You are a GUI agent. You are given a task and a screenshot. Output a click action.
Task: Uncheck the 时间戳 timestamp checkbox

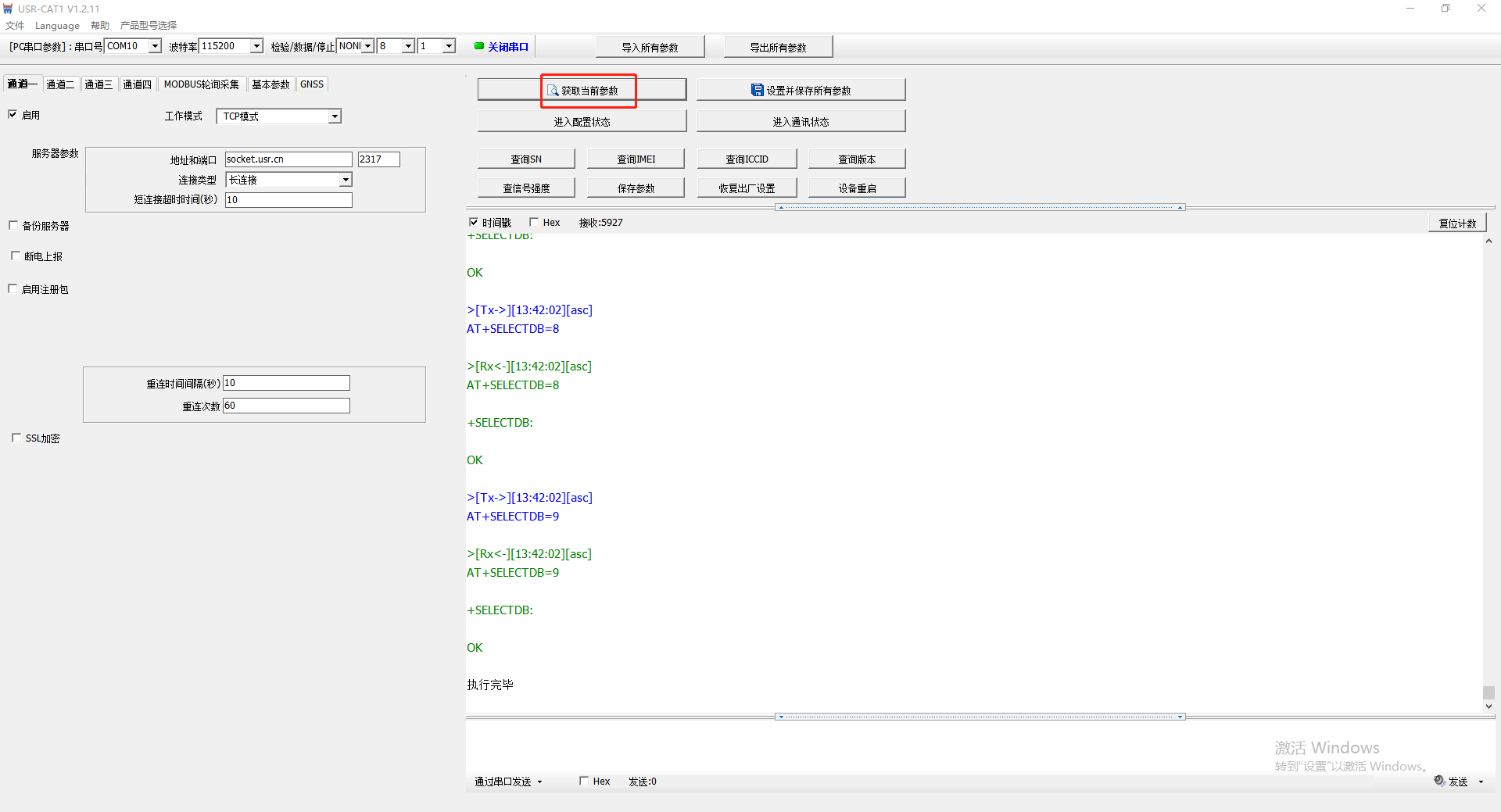[474, 222]
